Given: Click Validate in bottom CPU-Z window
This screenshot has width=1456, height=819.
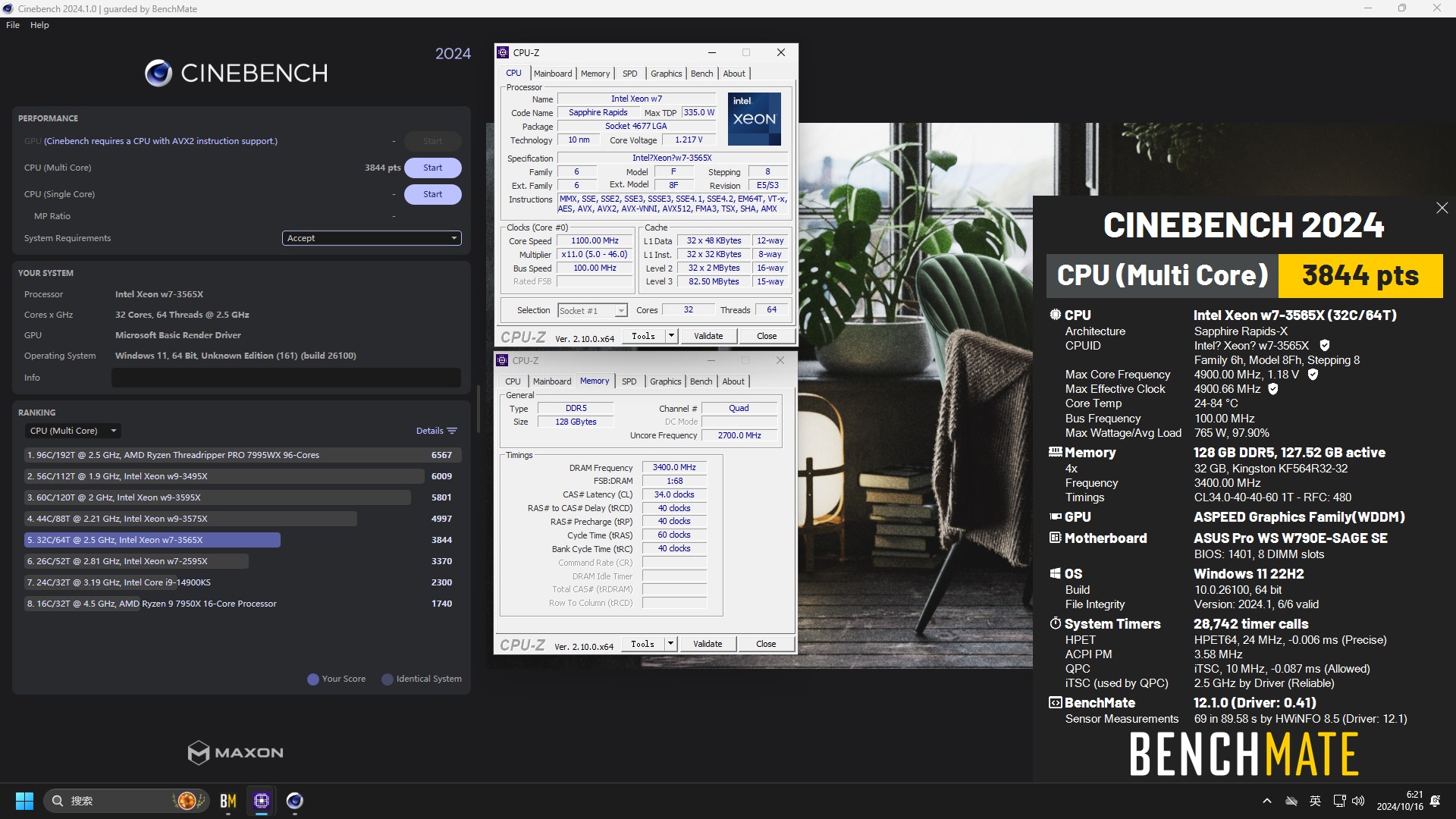Looking at the screenshot, I should click(708, 644).
